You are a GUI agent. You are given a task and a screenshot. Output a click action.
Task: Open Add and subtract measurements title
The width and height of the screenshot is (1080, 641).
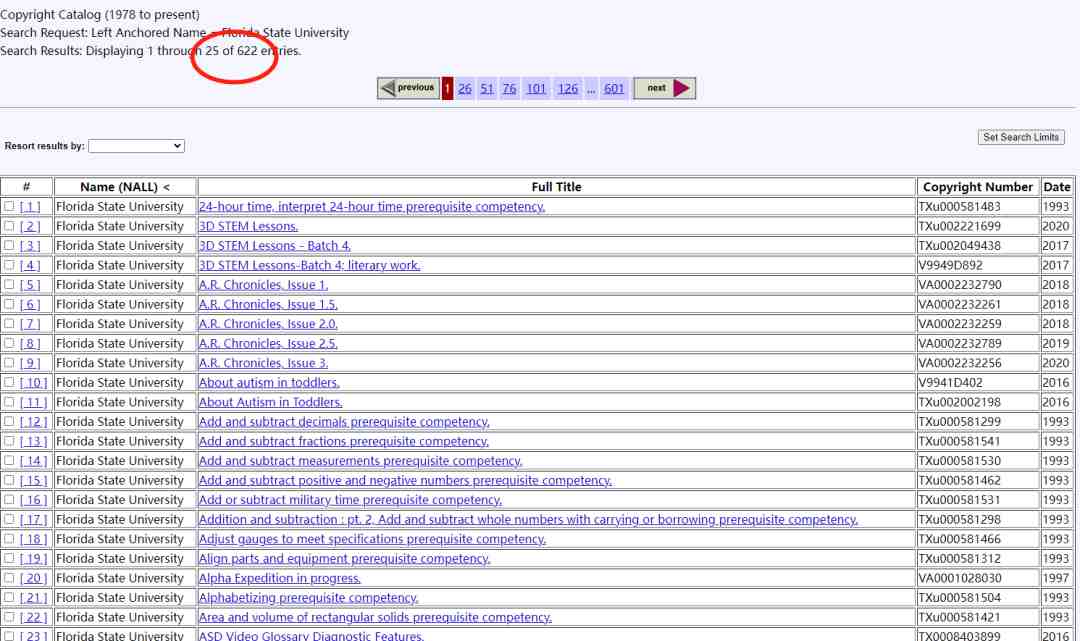point(360,461)
